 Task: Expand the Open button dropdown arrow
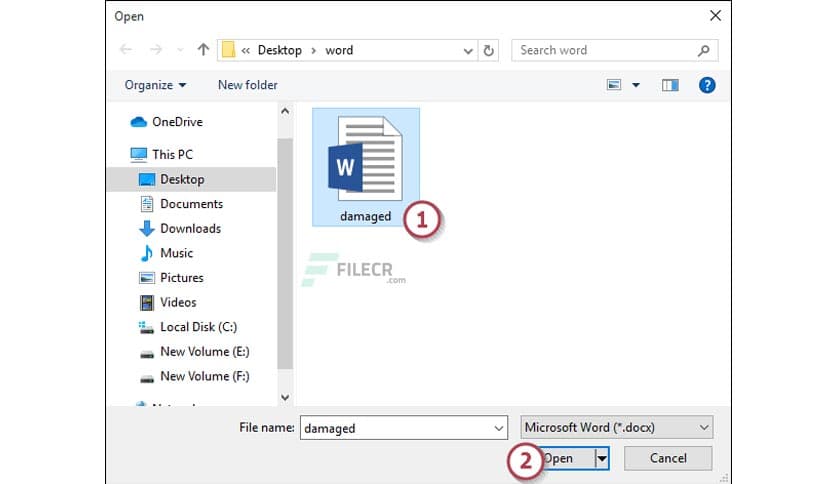pyautogui.click(x=602, y=458)
